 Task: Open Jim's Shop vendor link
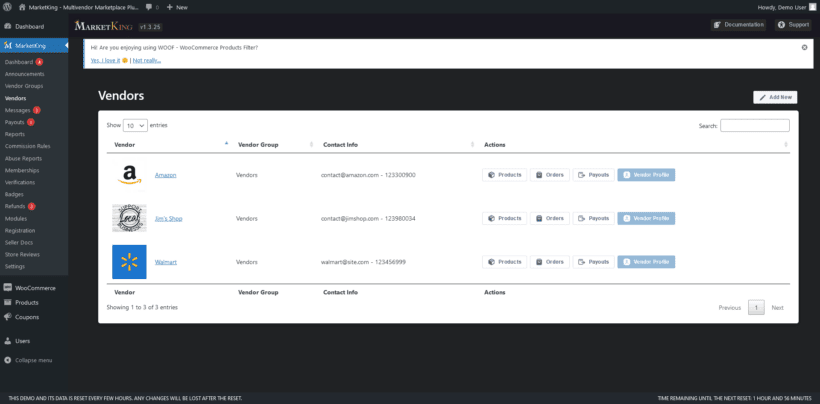[168, 218]
